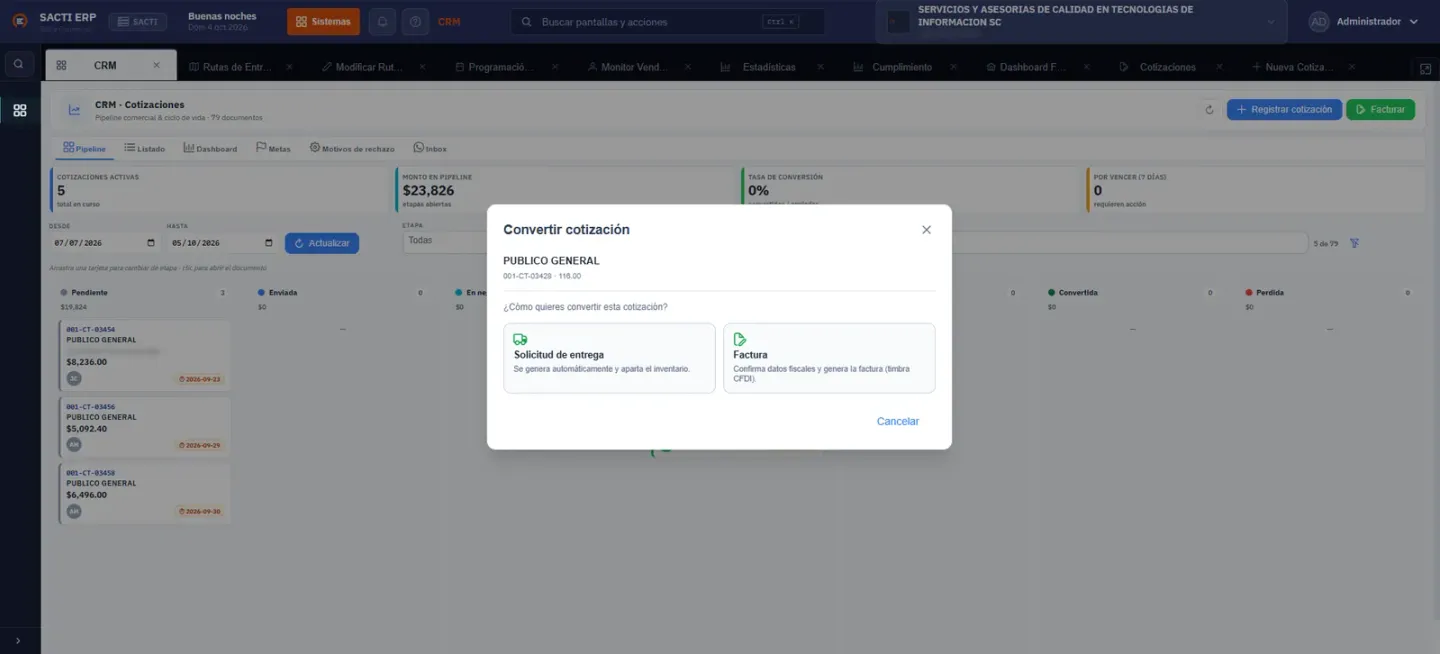Select the Metas view tab
1440x654 pixels.
click(x=273, y=148)
